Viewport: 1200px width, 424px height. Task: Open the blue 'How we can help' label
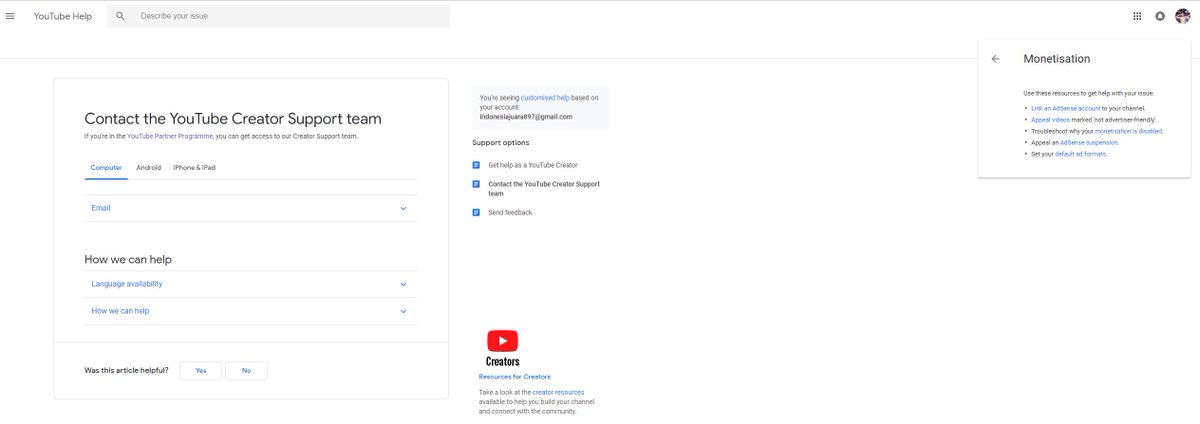(x=120, y=311)
